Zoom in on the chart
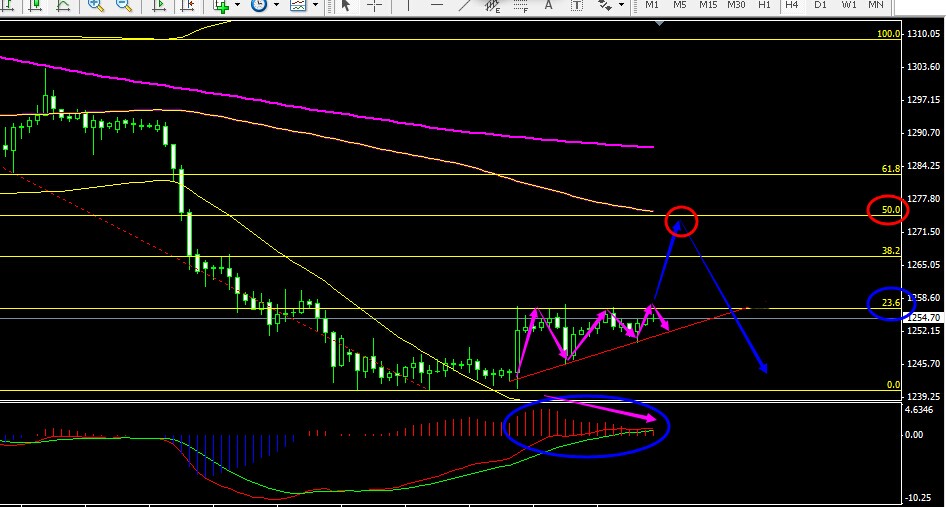946x507 pixels. (x=96, y=5)
